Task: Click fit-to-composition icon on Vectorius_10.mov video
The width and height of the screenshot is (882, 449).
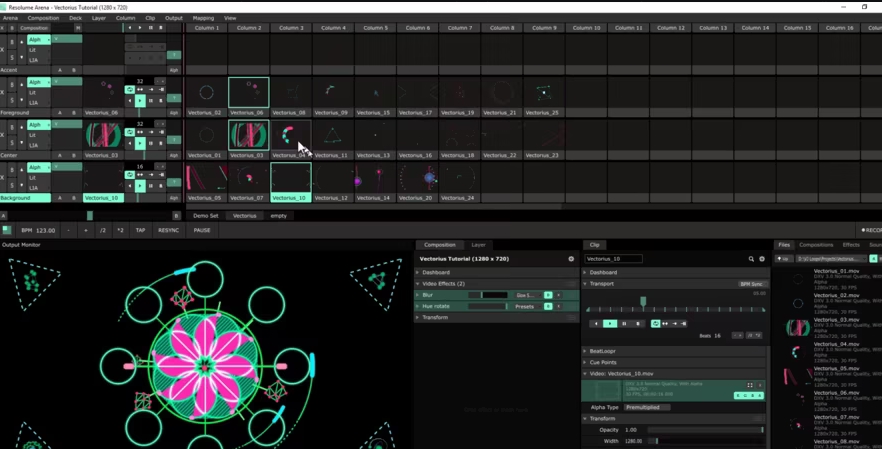Action: pyautogui.click(x=750, y=385)
